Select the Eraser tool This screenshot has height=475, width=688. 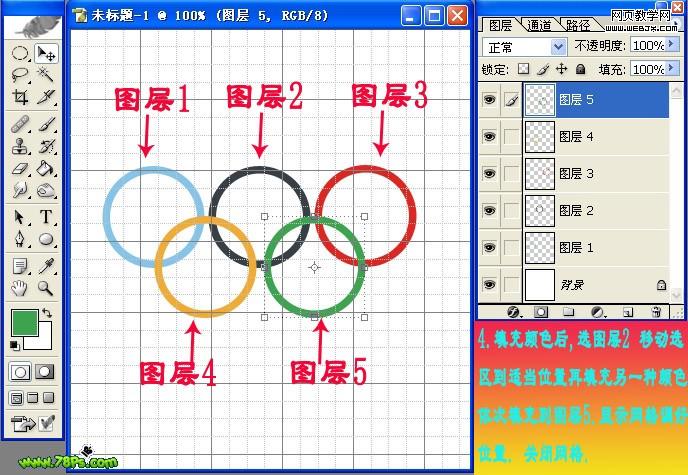tap(20, 169)
